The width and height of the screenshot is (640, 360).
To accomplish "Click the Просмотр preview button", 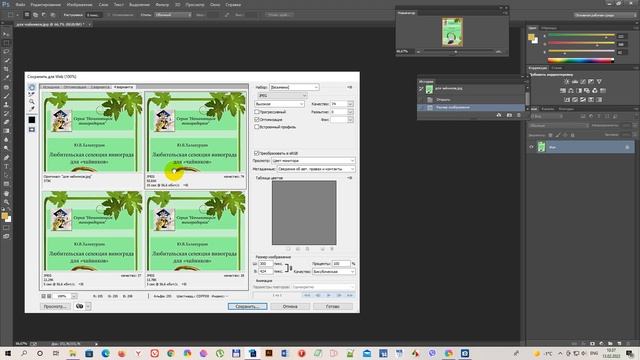I will coord(55,306).
